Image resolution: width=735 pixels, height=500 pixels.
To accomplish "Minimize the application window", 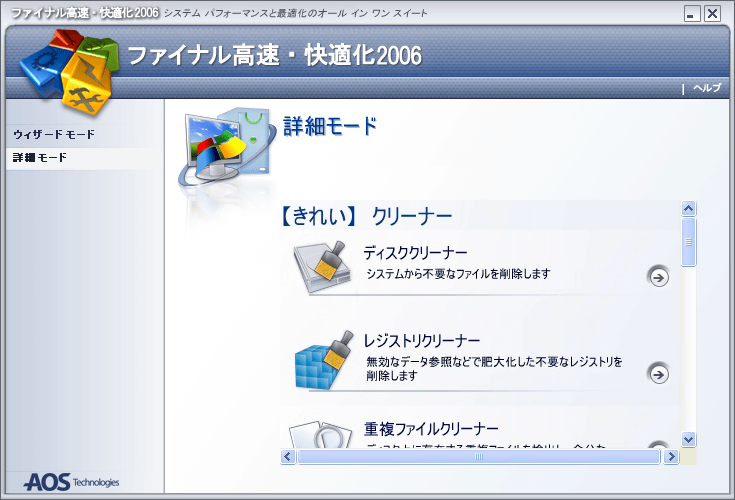I will click(x=692, y=14).
